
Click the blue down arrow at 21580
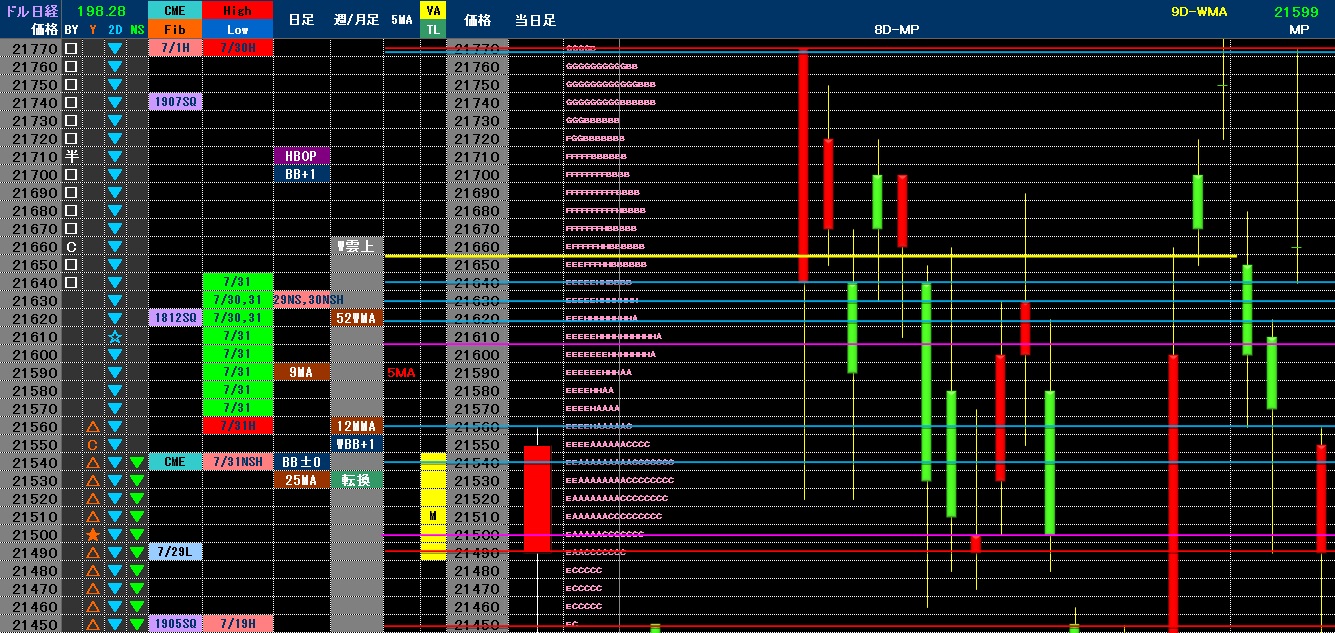coord(115,391)
